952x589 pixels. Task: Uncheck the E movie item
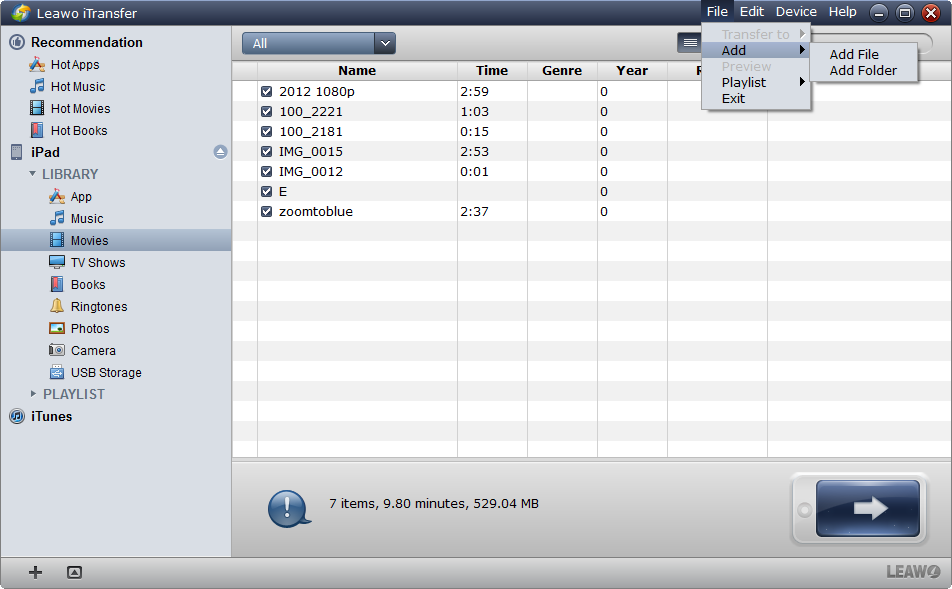tap(267, 192)
